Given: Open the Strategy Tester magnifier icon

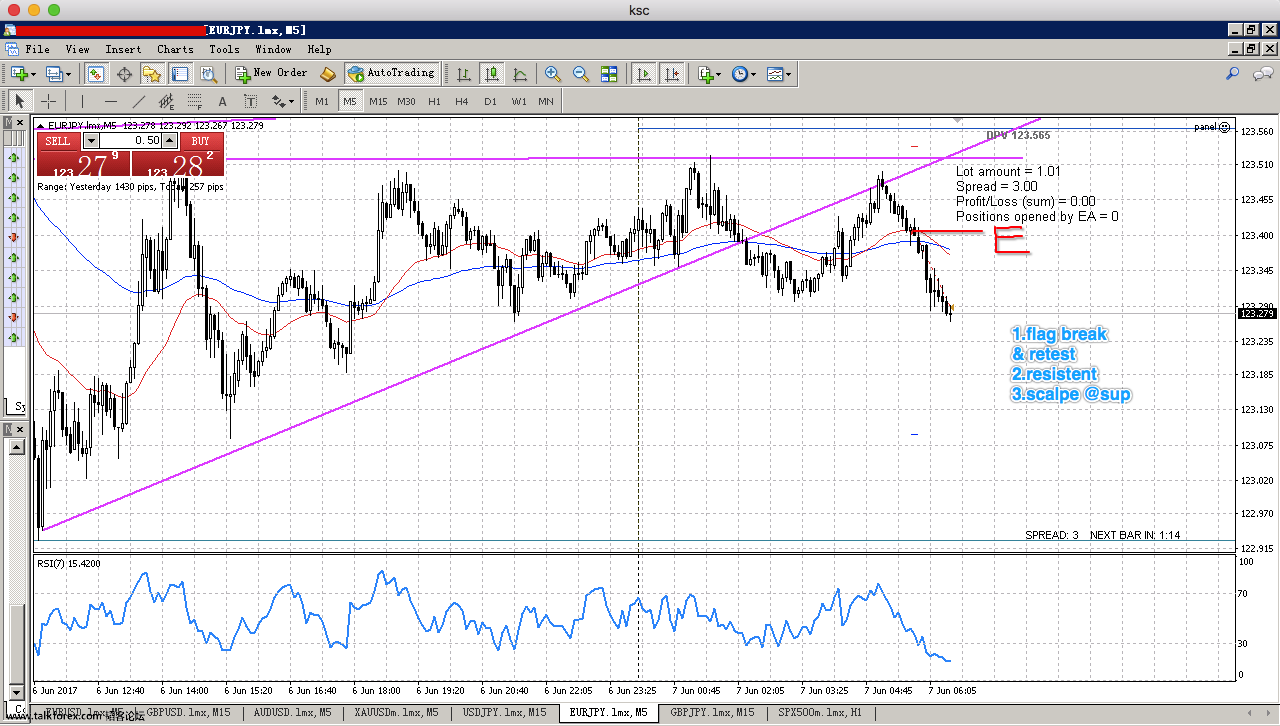Looking at the screenshot, I should pyautogui.click(x=208, y=74).
